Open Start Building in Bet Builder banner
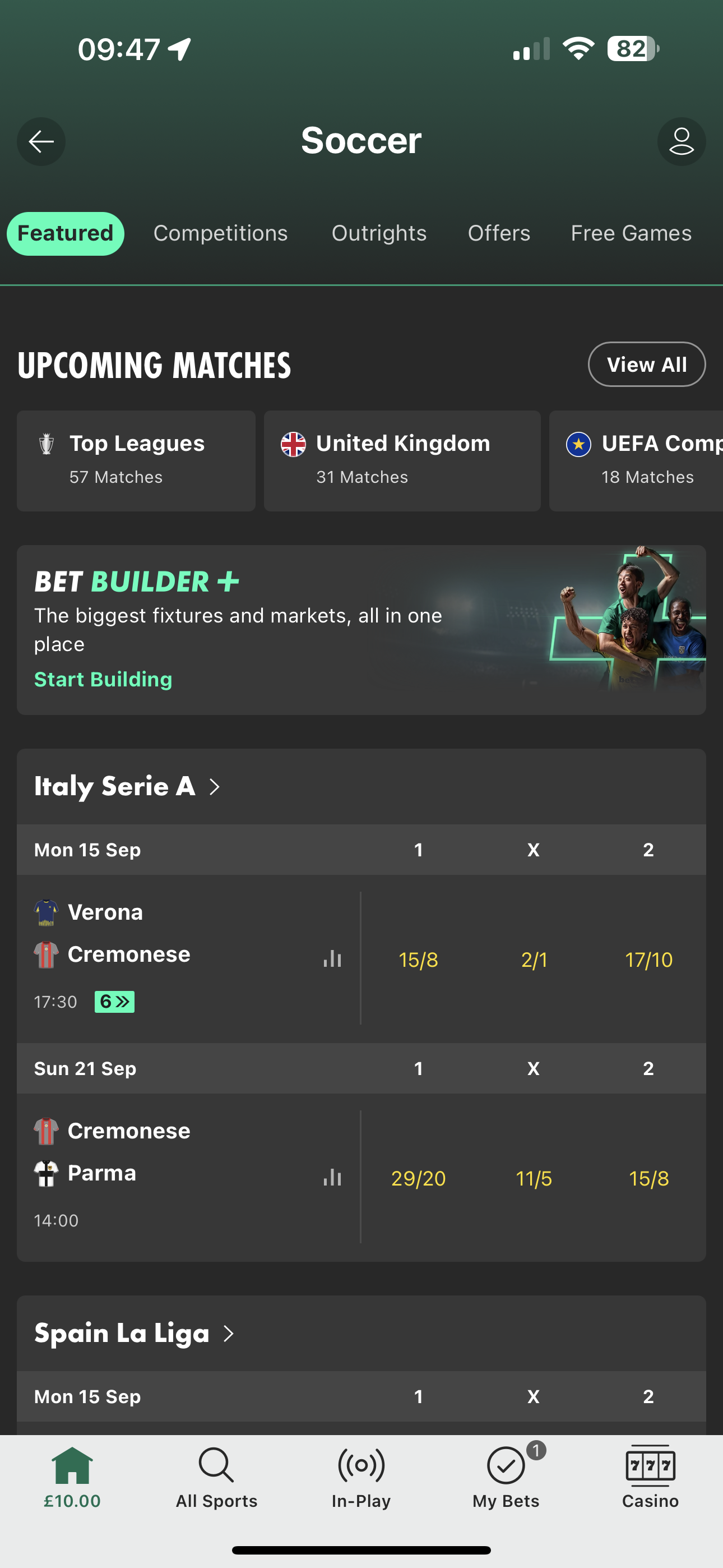The height and width of the screenshot is (1568, 723). coord(102,679)
